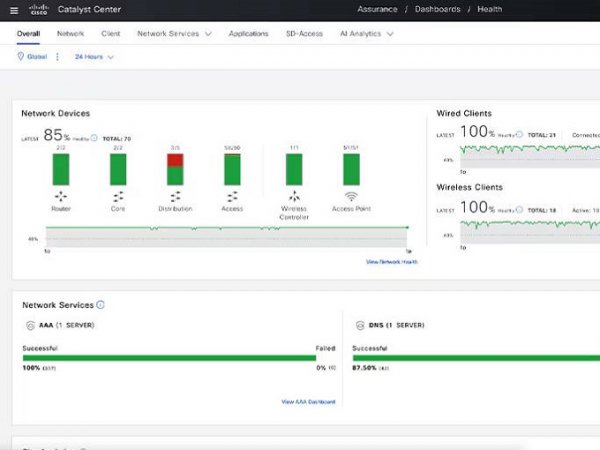The width and height of the screenshot is (600, 450).
Task: Click the red Distribution health bar
Action: [x=175, y=160]
